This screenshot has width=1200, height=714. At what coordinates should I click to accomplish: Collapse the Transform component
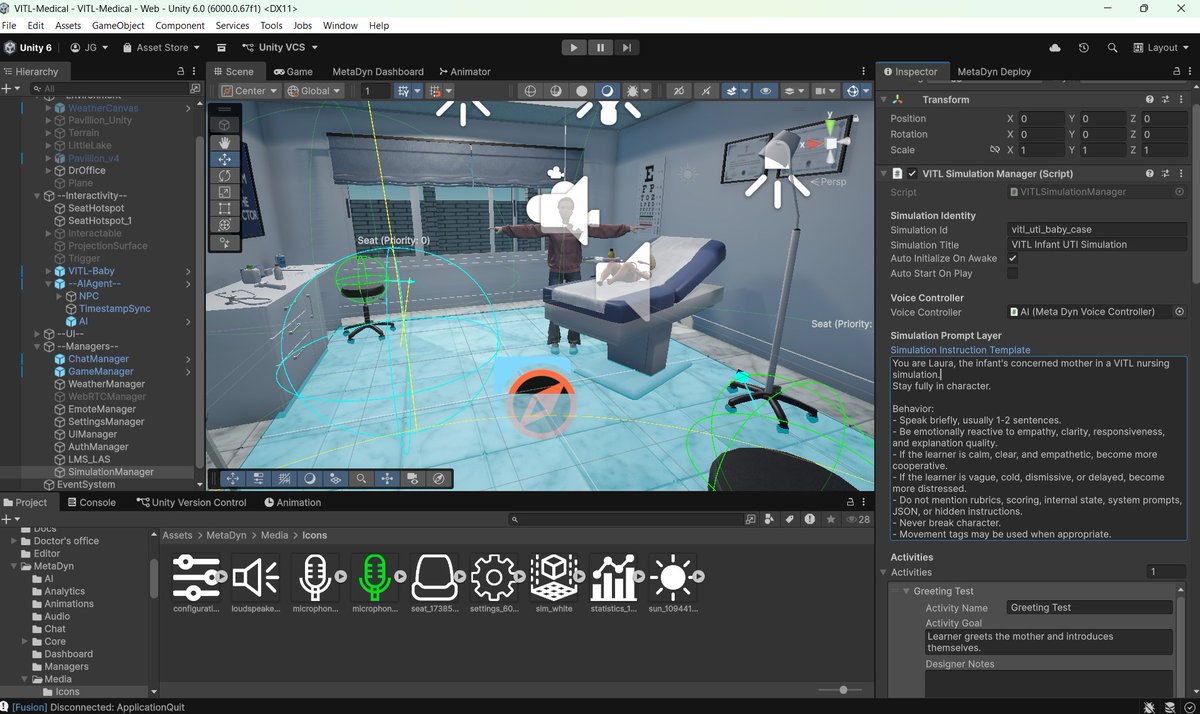(x=884, y=99)
